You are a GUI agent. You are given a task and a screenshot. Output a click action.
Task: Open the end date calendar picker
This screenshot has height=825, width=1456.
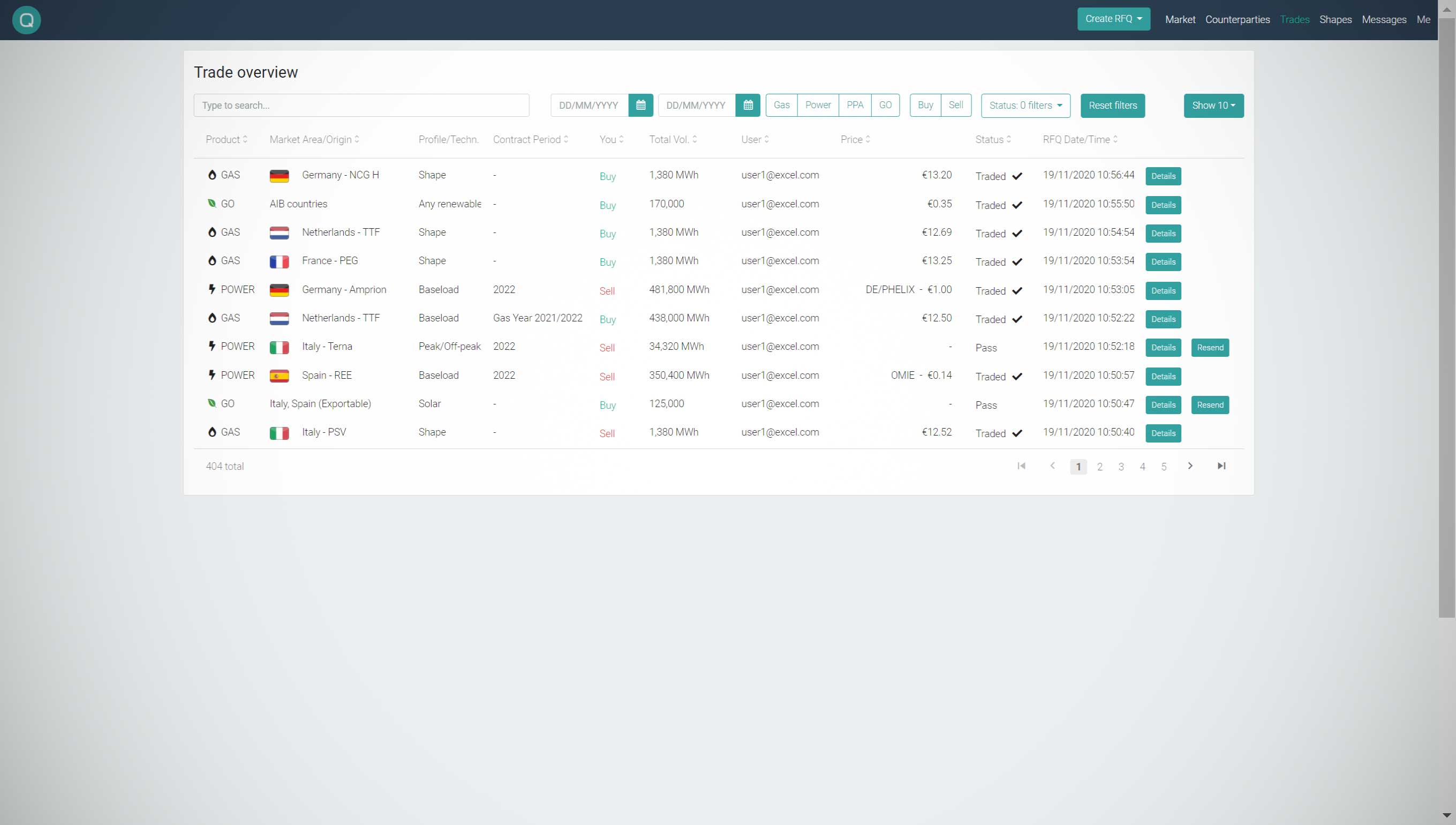[x=748, y=106]
